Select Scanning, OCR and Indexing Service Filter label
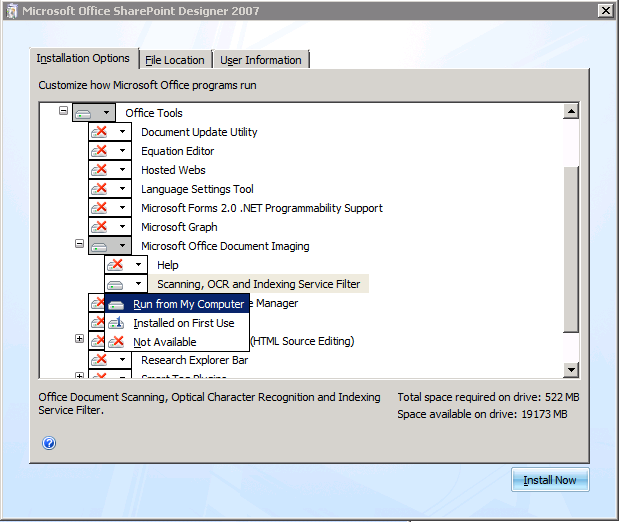The image size is (620, 522). click(259, 284)
